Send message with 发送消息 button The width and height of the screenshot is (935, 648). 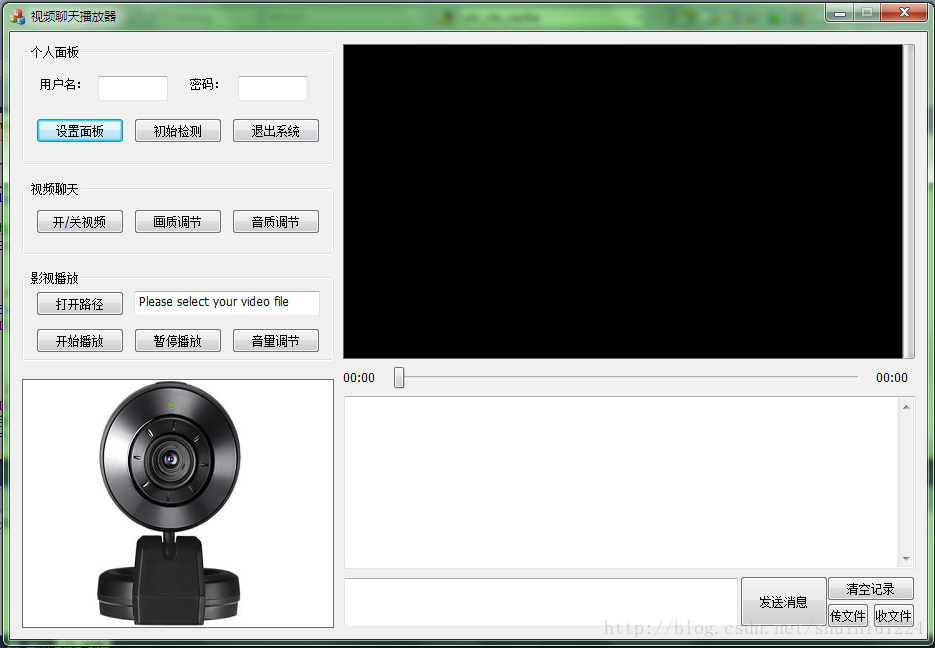(784, 602)
